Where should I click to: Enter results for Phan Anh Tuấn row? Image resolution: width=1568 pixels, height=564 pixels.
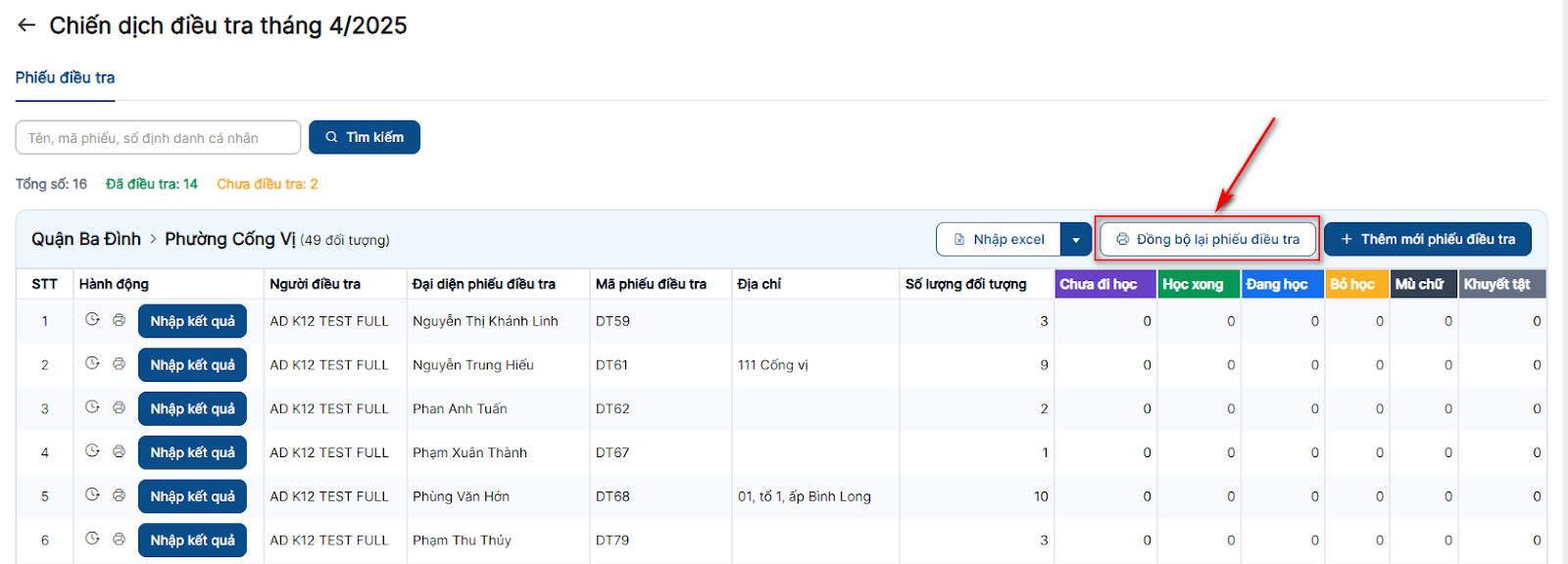[x=192, y=408]
